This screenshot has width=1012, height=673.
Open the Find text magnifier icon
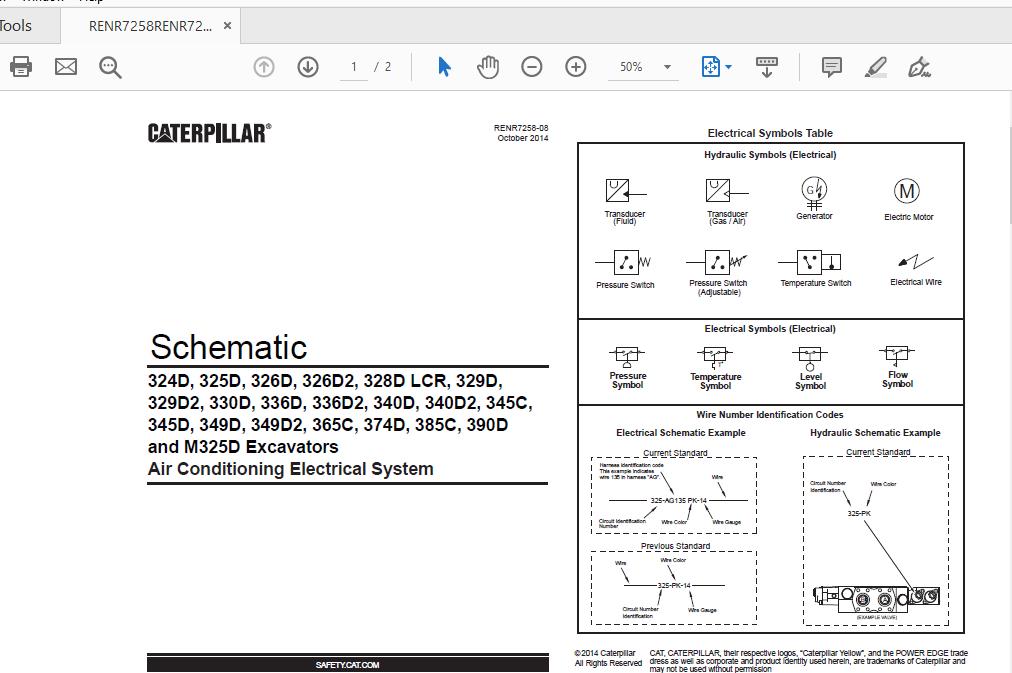pyautogui.click(x=110, y=67)
